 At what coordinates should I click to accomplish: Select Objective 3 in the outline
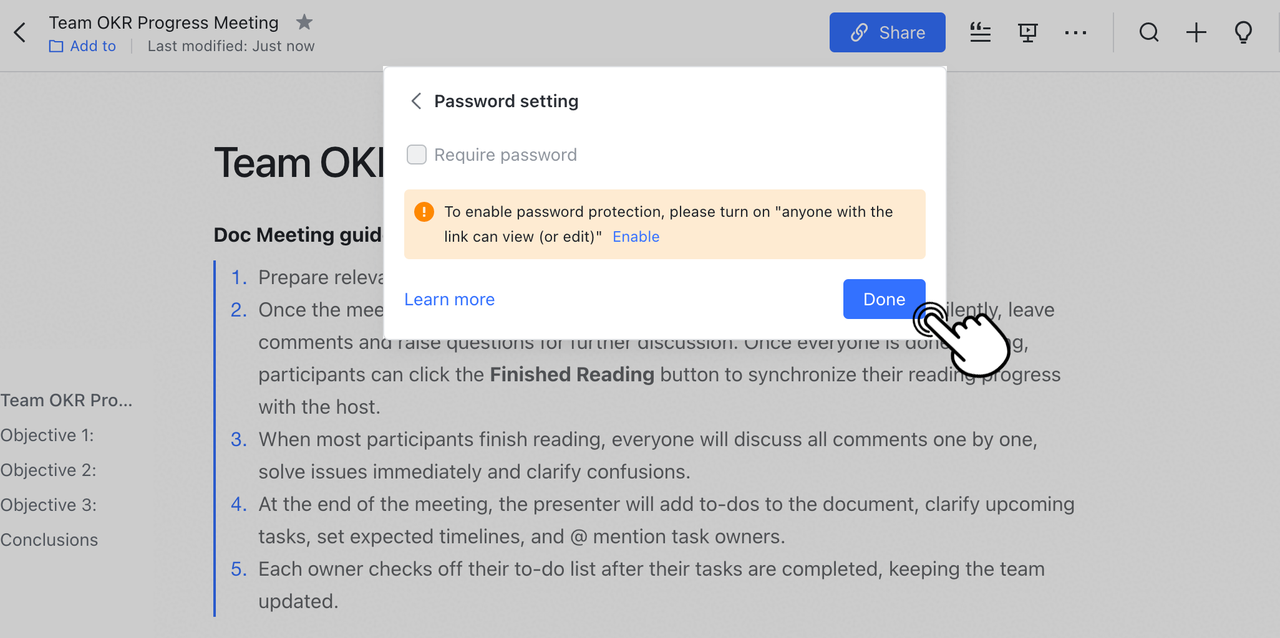click(x=48, y=505)
